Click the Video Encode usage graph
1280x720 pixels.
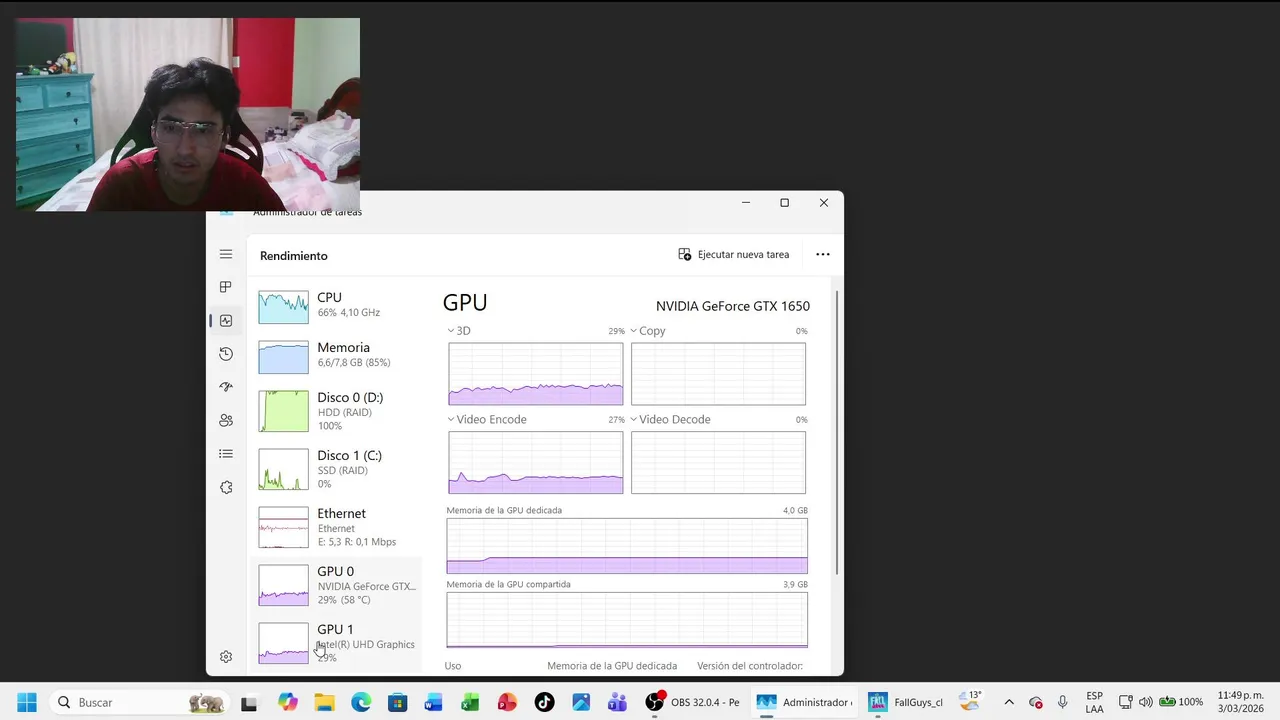tap(536, 463)
